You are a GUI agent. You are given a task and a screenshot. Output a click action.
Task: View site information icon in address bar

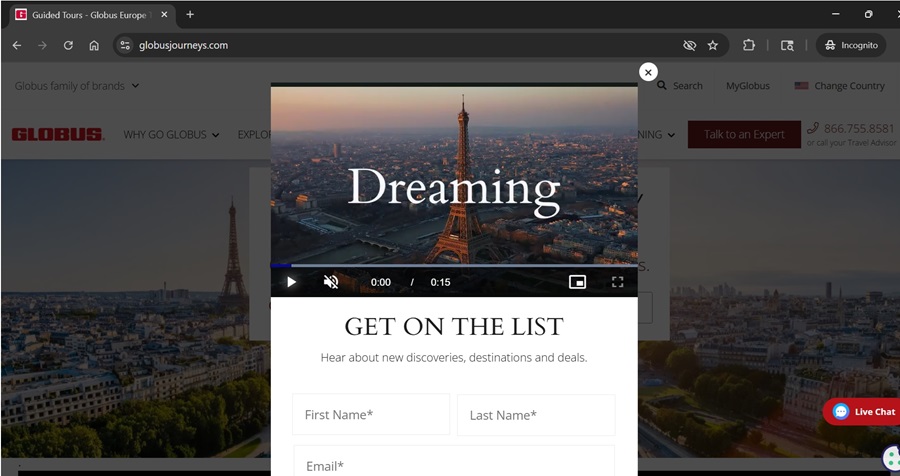pyautogui.click(x=125, y=45)
